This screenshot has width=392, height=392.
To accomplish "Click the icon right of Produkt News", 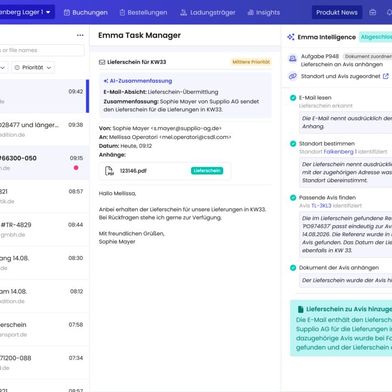I will click(x=373, y=12).
